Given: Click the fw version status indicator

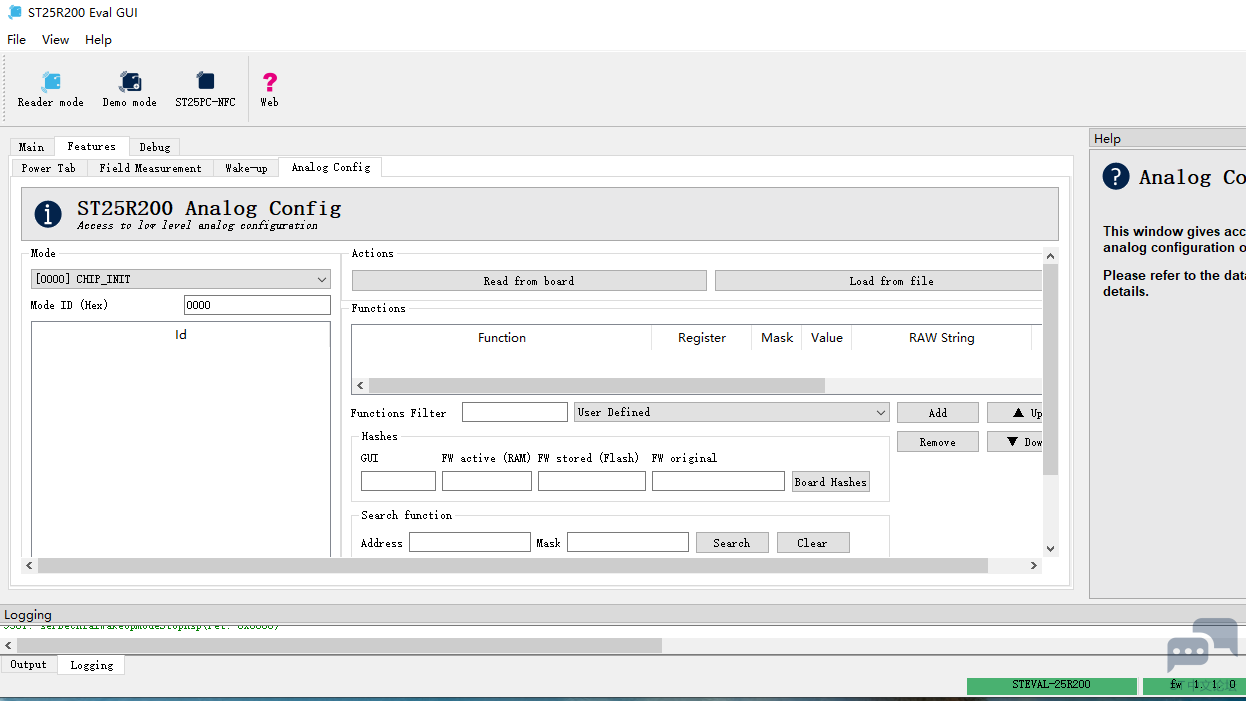Looking at the screenshot, I should pos(1194,685).
